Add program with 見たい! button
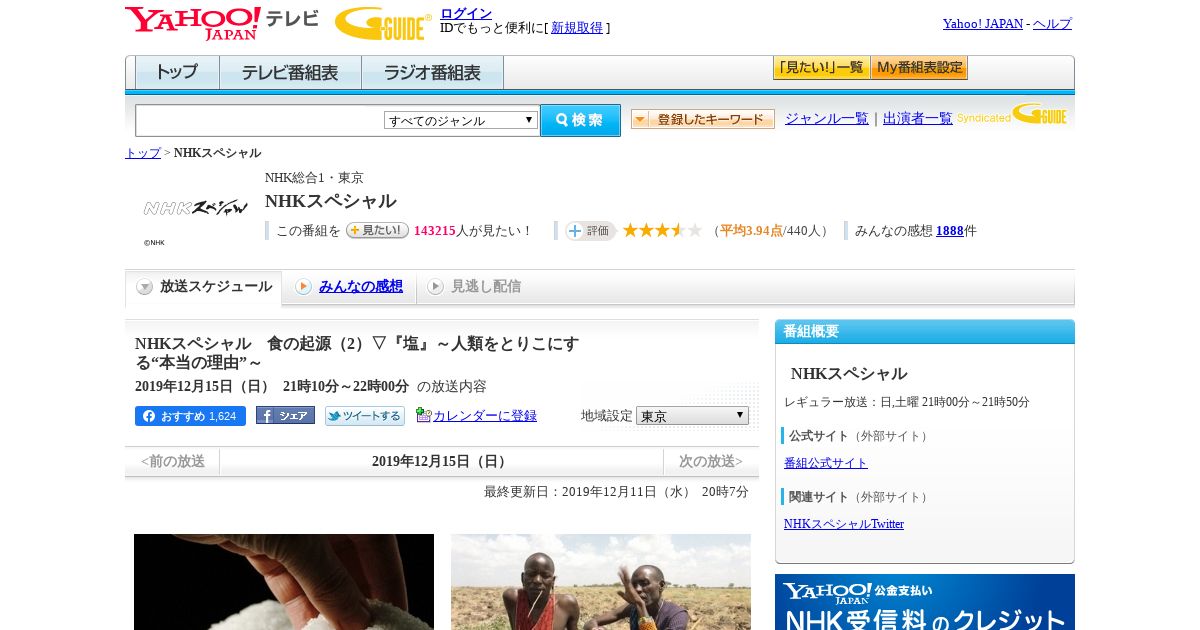Screen dimensions: 1200x630 click(377, 230)
